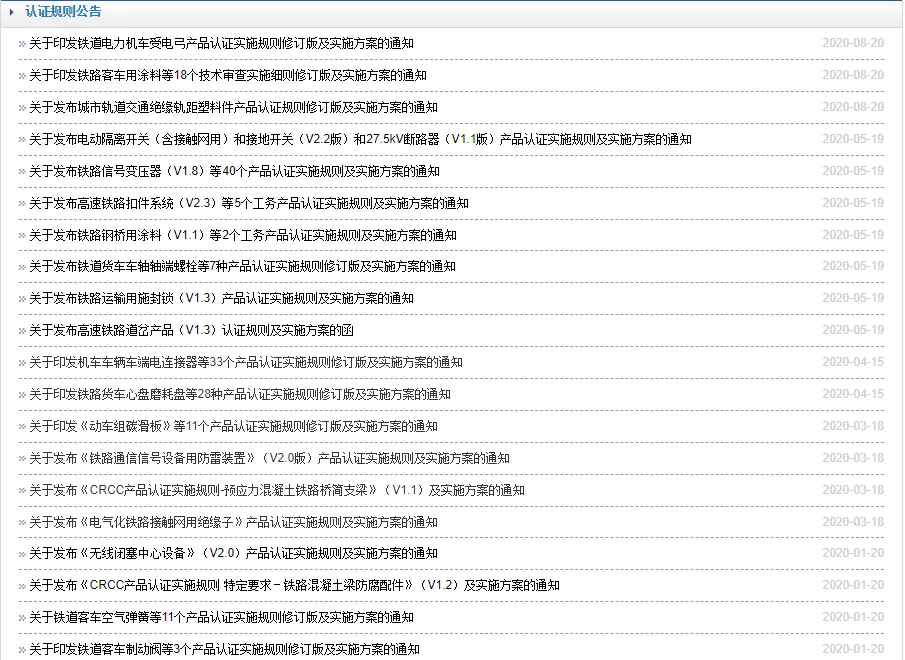
Task: Open 铁路钢桥用涂料（V1.1）notice link
Action: (242, 235)
